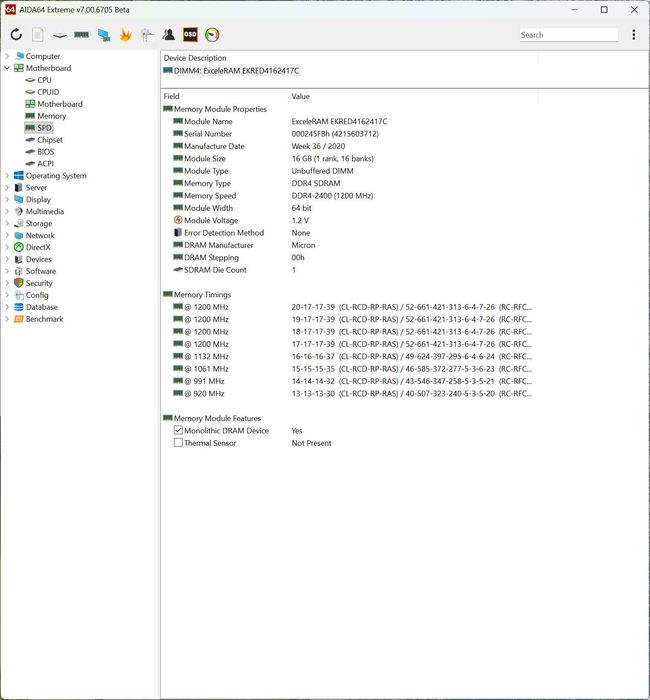Expand the Multimedia tree node
Screen dimensions: 650x700
[x=7, y=212]
